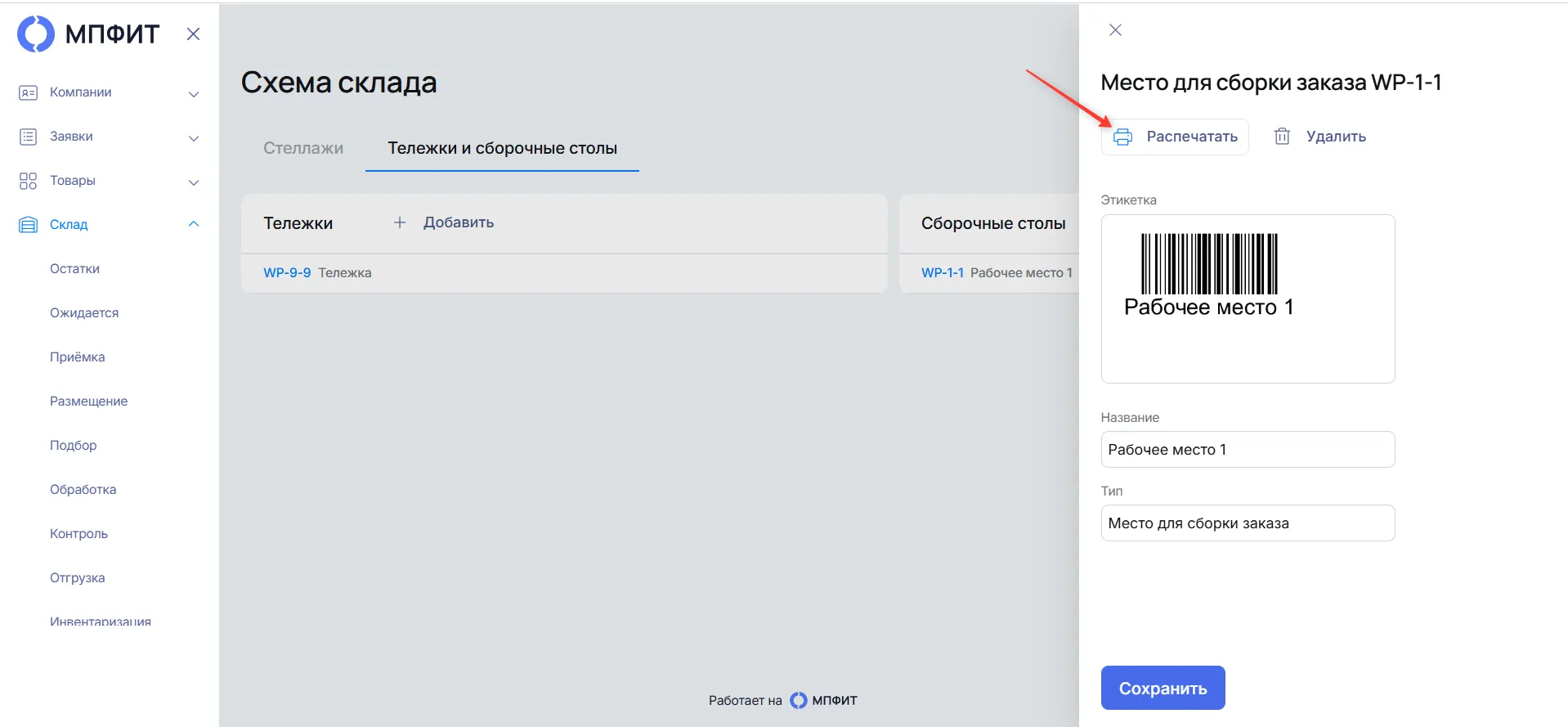Screen dimensions: 1568x727
Task: Click the Склад warehouse icon
Action: [x=28, y=225]
